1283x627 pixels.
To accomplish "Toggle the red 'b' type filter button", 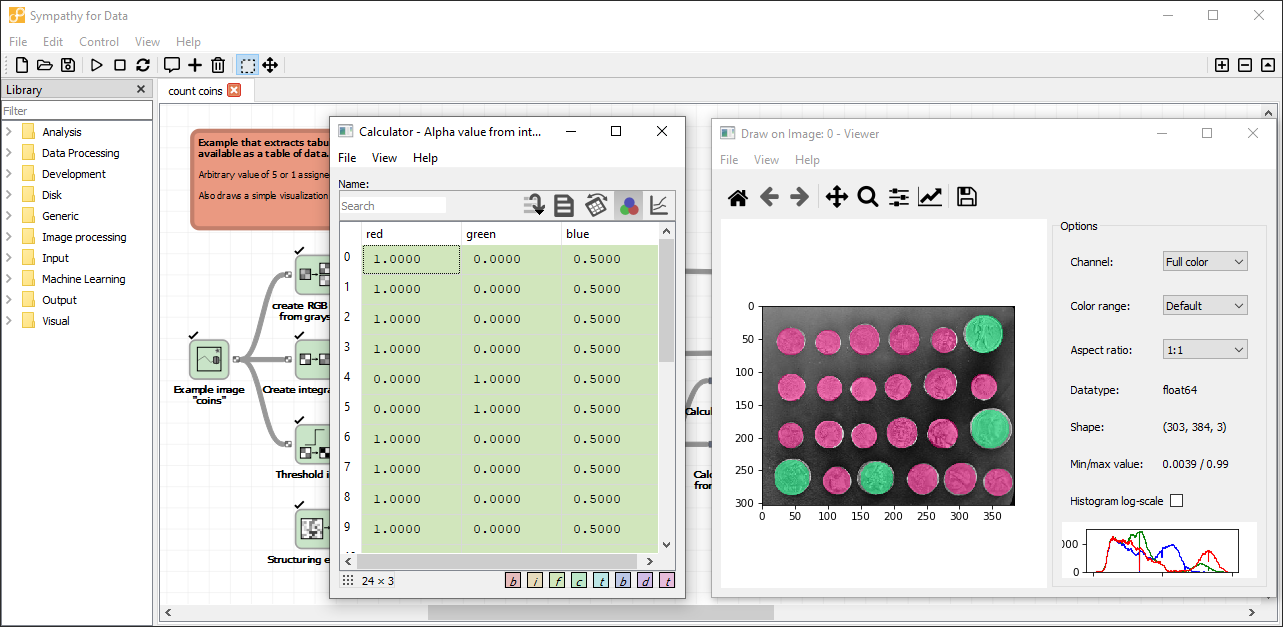I will (x=513, y=580).
